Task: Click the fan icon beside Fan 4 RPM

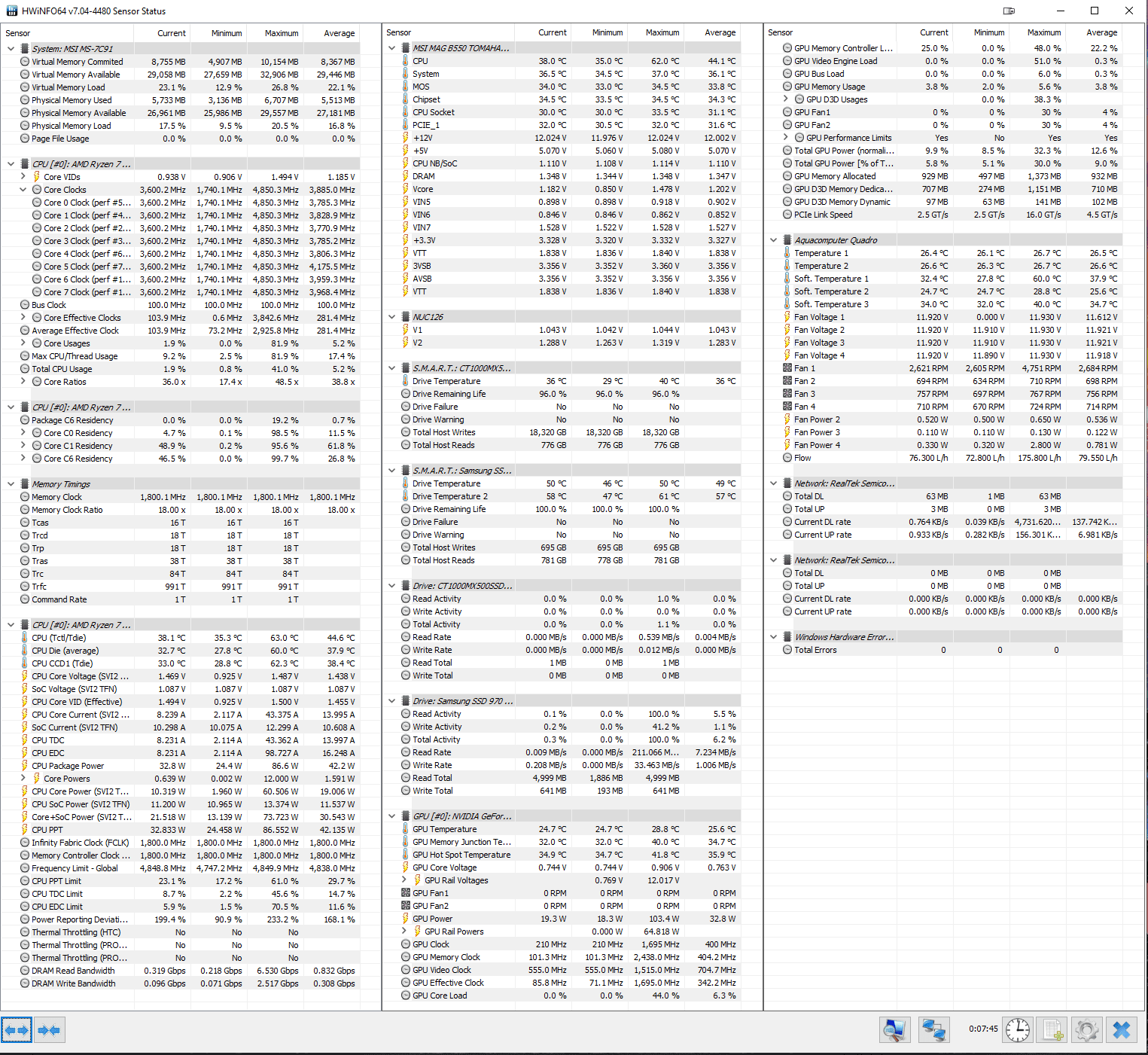Action: (787, 407)
